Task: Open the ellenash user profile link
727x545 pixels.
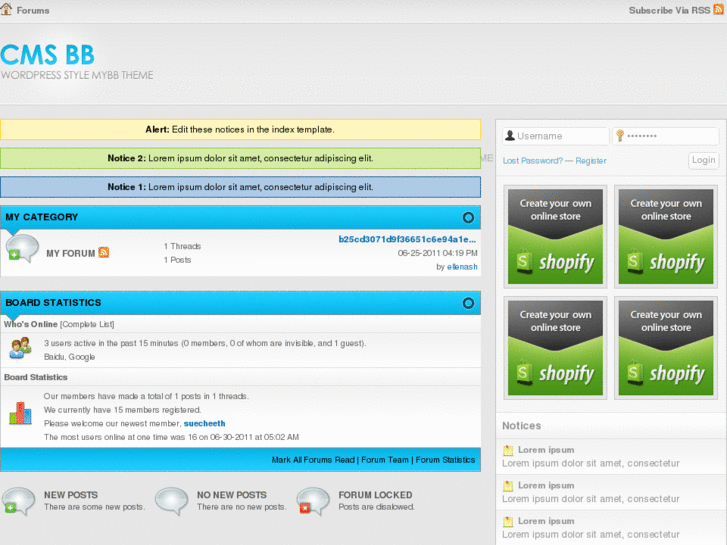Action: click(462, 267)
